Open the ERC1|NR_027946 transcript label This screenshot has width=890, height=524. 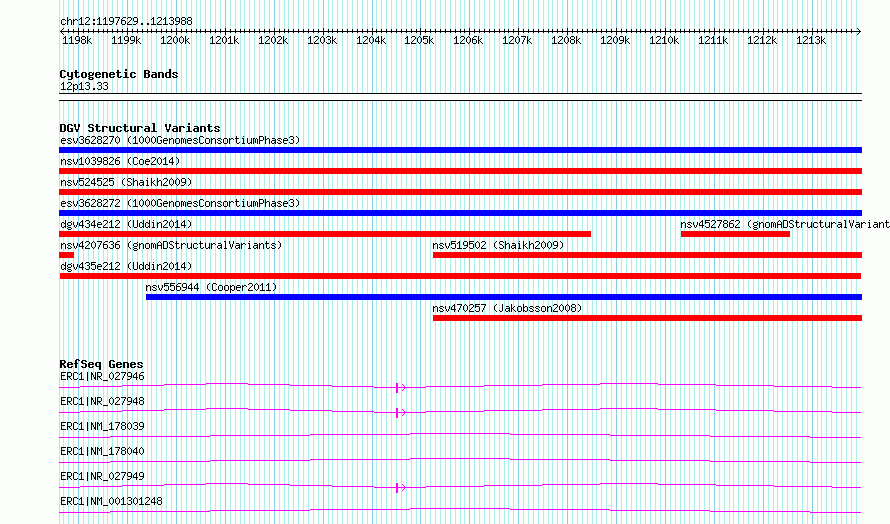102,376
